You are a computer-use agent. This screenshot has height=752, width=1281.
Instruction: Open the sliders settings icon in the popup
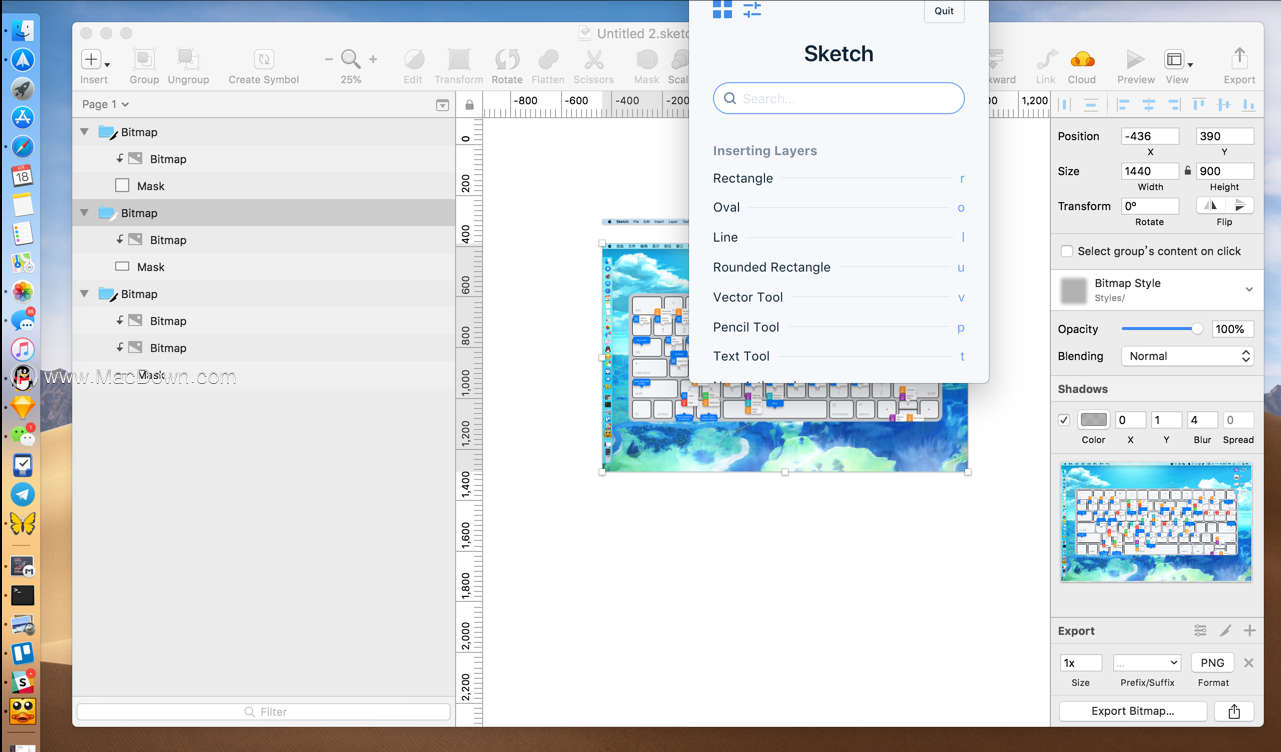752,10
